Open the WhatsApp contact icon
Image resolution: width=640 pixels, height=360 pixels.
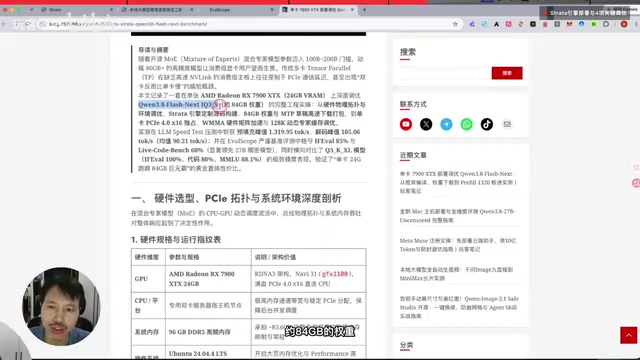(467, 124)
